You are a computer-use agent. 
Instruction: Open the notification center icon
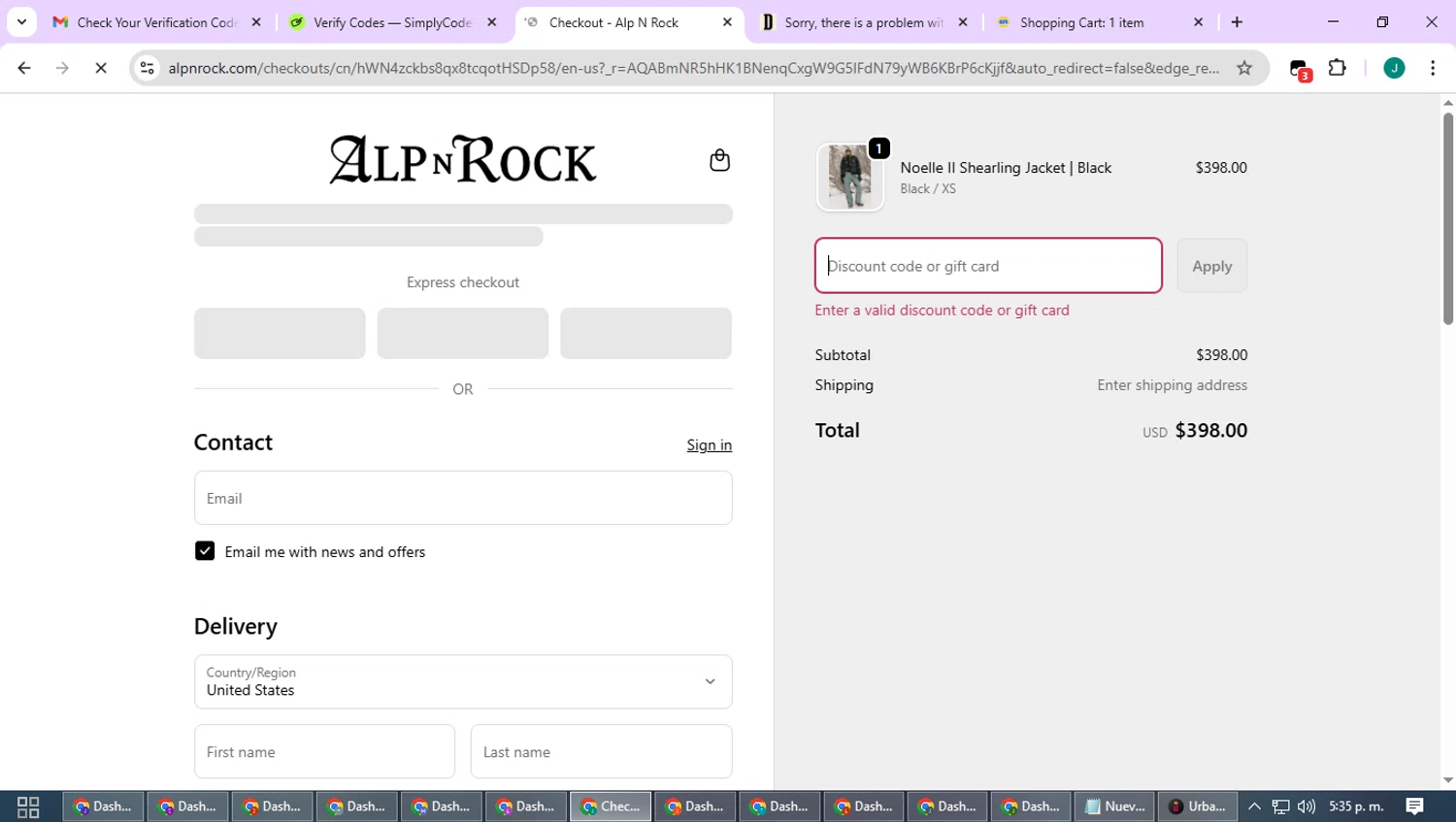[1415, 806]
